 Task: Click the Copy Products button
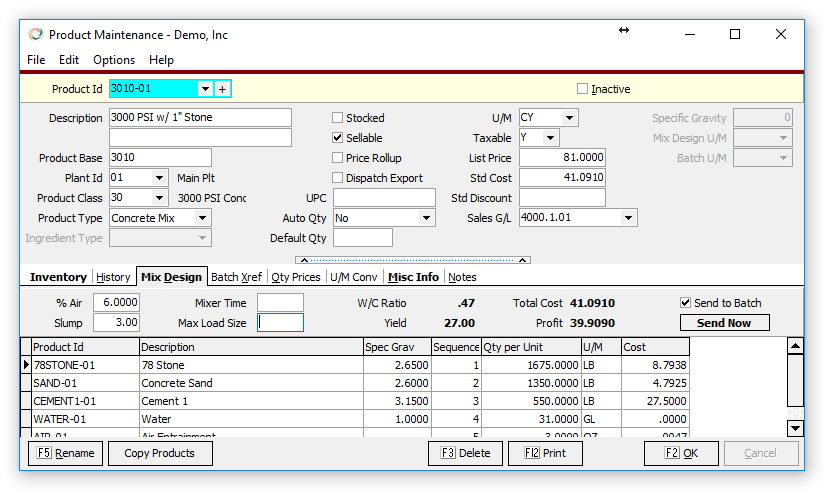tap(159, 453)
